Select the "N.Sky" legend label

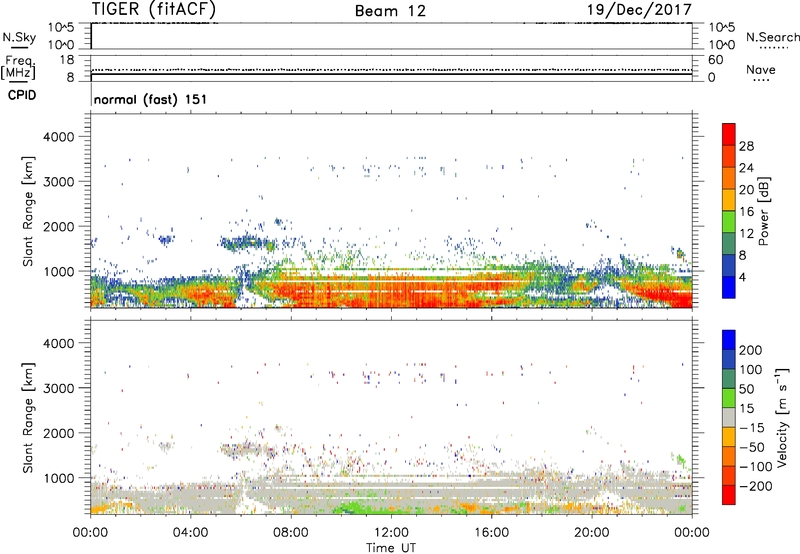19,37
